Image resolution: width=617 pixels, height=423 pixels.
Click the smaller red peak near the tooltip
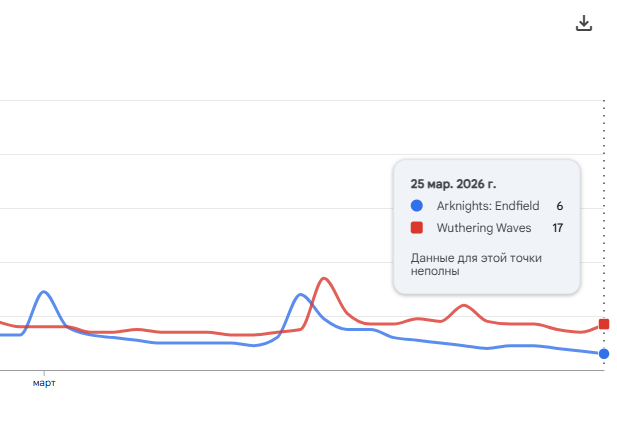[464, 305]
